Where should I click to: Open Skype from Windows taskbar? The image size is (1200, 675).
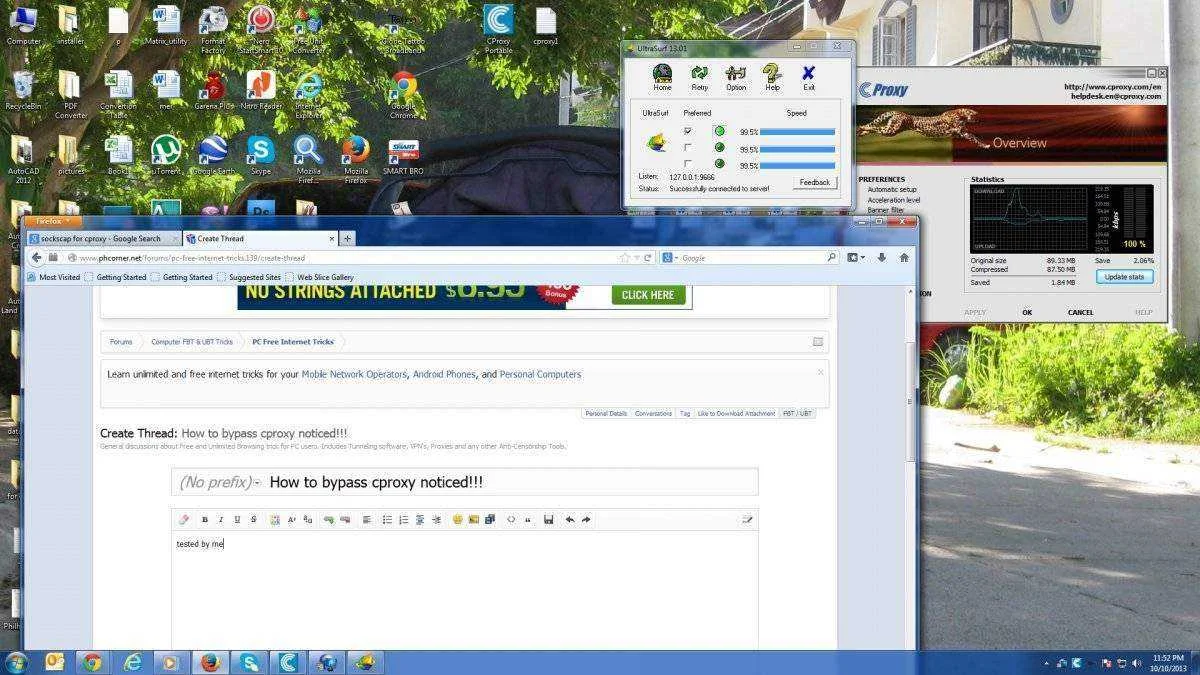coord(248,662)
